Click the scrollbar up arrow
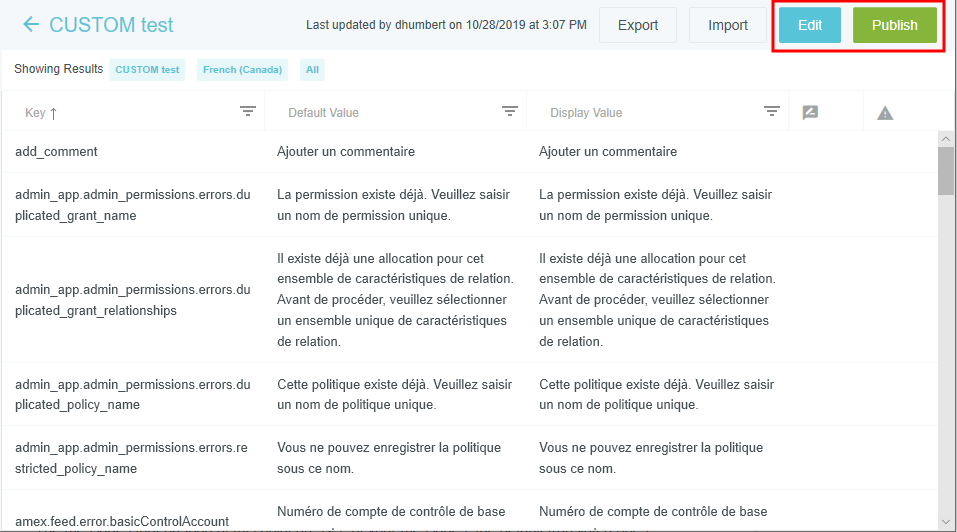Viewport: 957px width, 532px height. click(x=945, y=138)
